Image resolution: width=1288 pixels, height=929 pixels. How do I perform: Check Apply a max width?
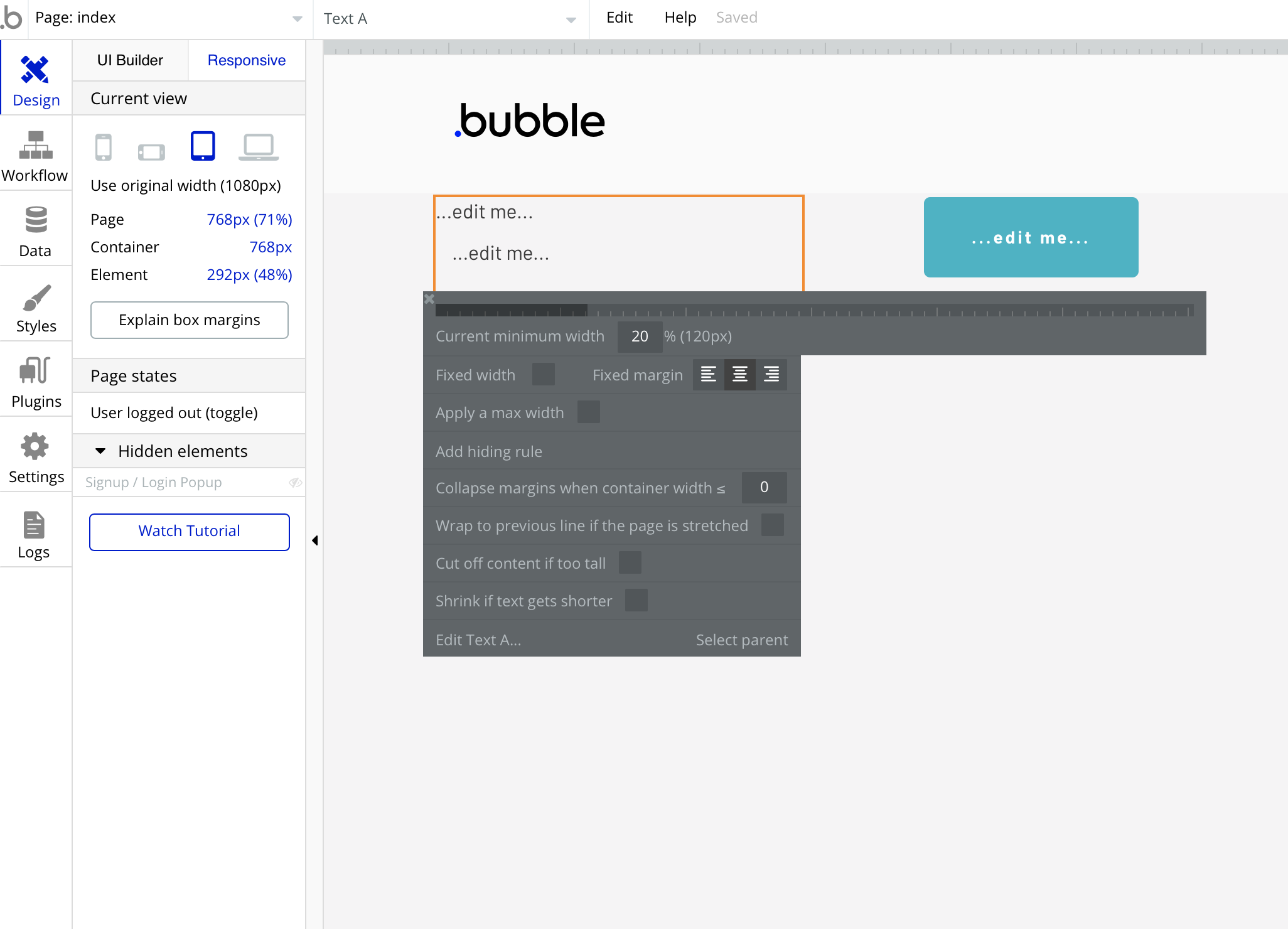(588, 412)
